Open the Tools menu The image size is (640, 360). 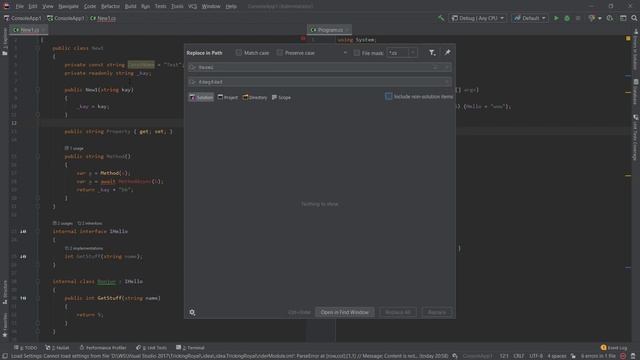[x=177, y=6]
